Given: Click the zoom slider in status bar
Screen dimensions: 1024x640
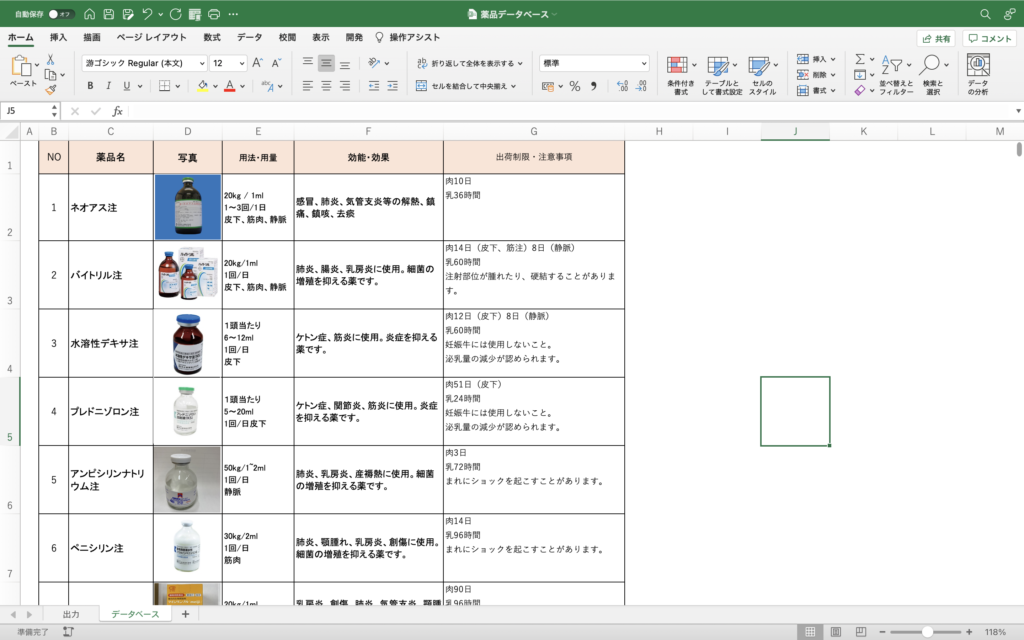Looking at the screenshot, I should pos(928,632).
